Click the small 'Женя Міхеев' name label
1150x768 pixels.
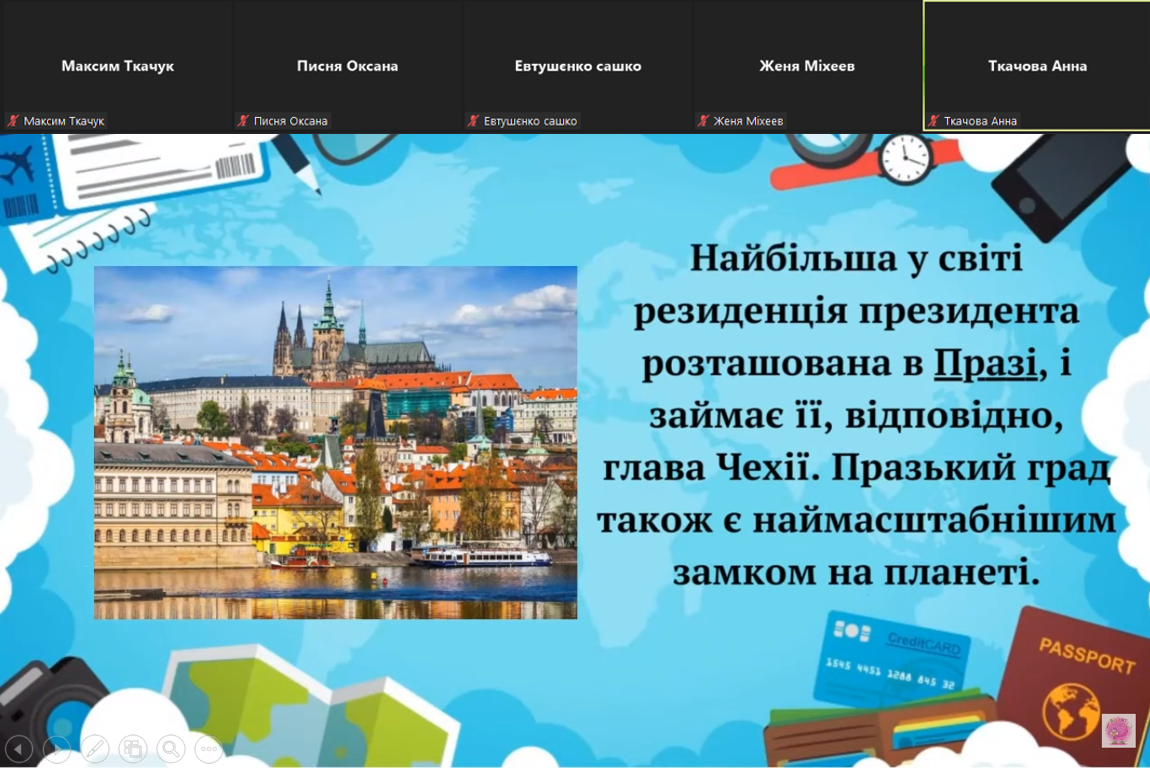coord(748,121)
